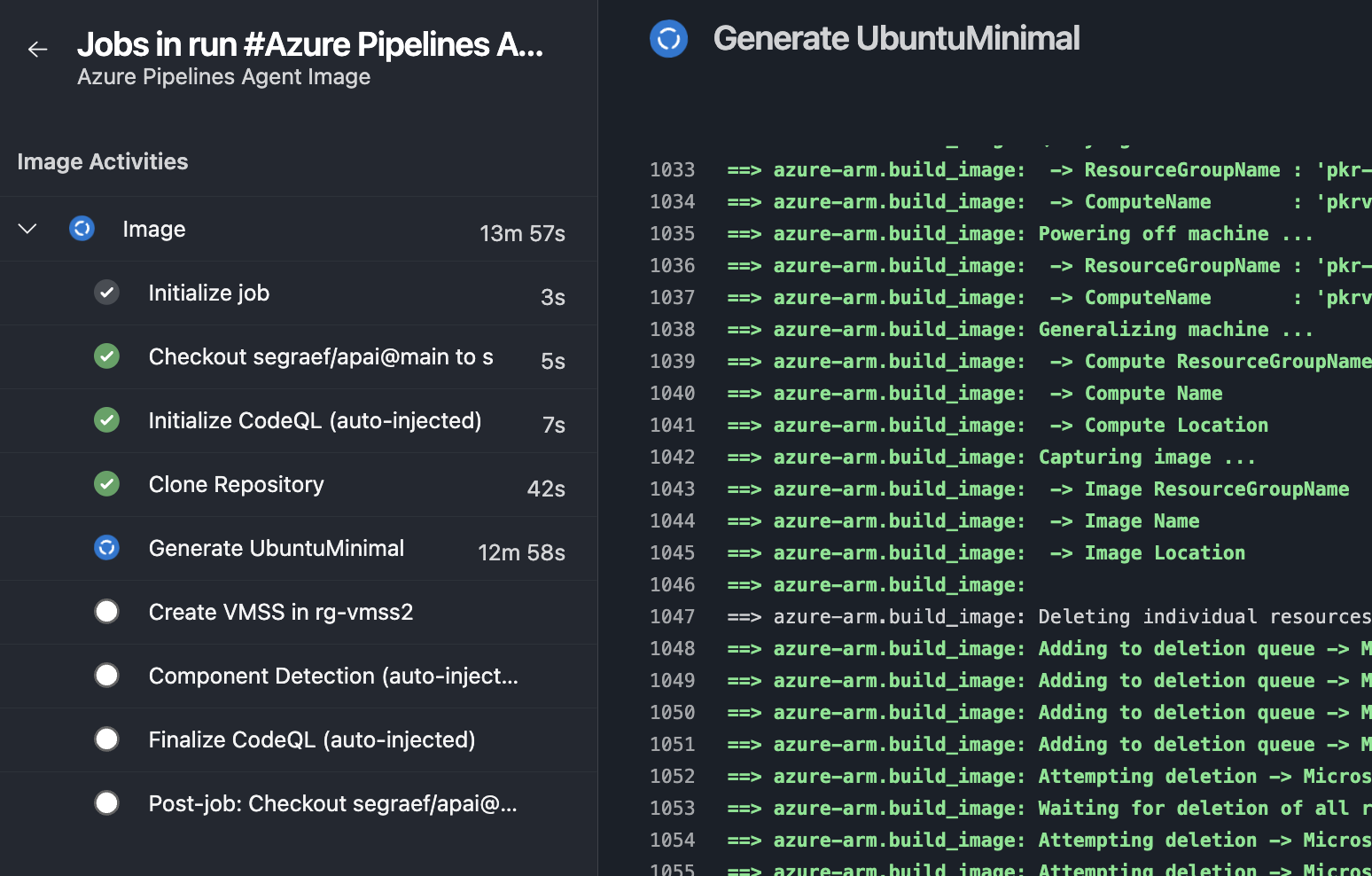Image resolution: width=1372 pixels, height=876 pixels.
Task: Click the running status icon for Image job
Action: point(82,229)
